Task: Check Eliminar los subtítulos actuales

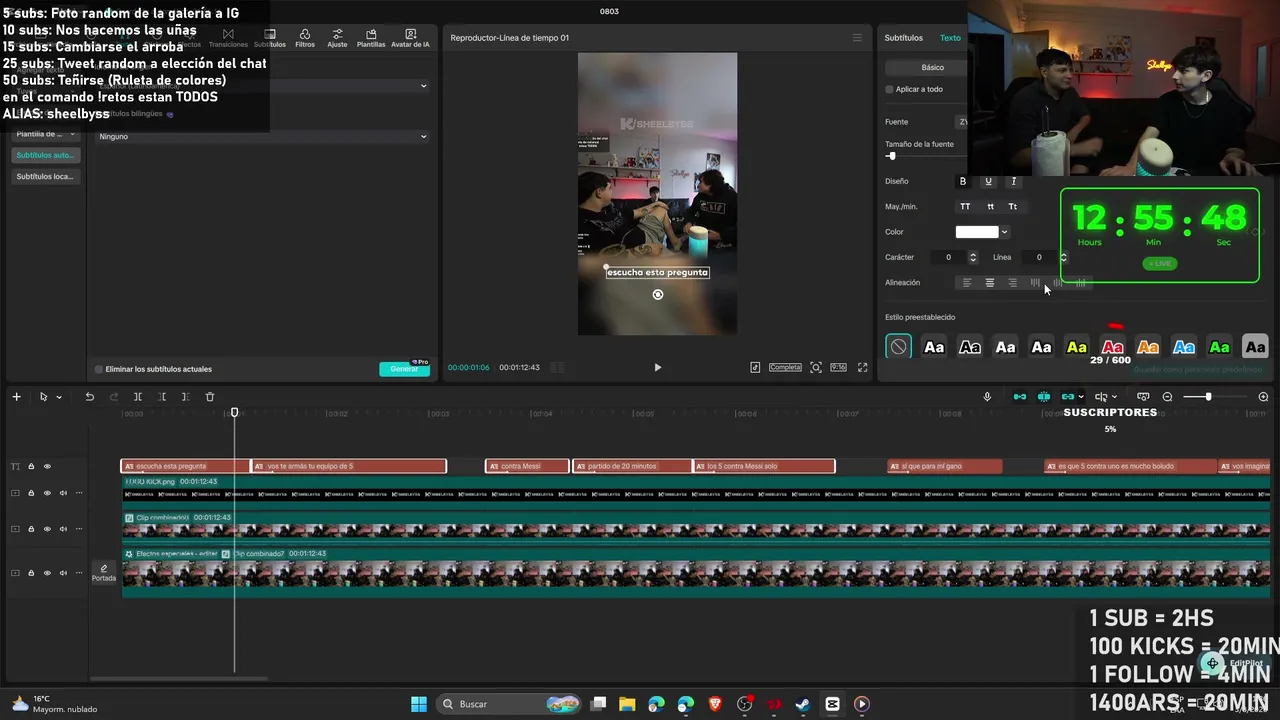Action: tap(98, 369)
